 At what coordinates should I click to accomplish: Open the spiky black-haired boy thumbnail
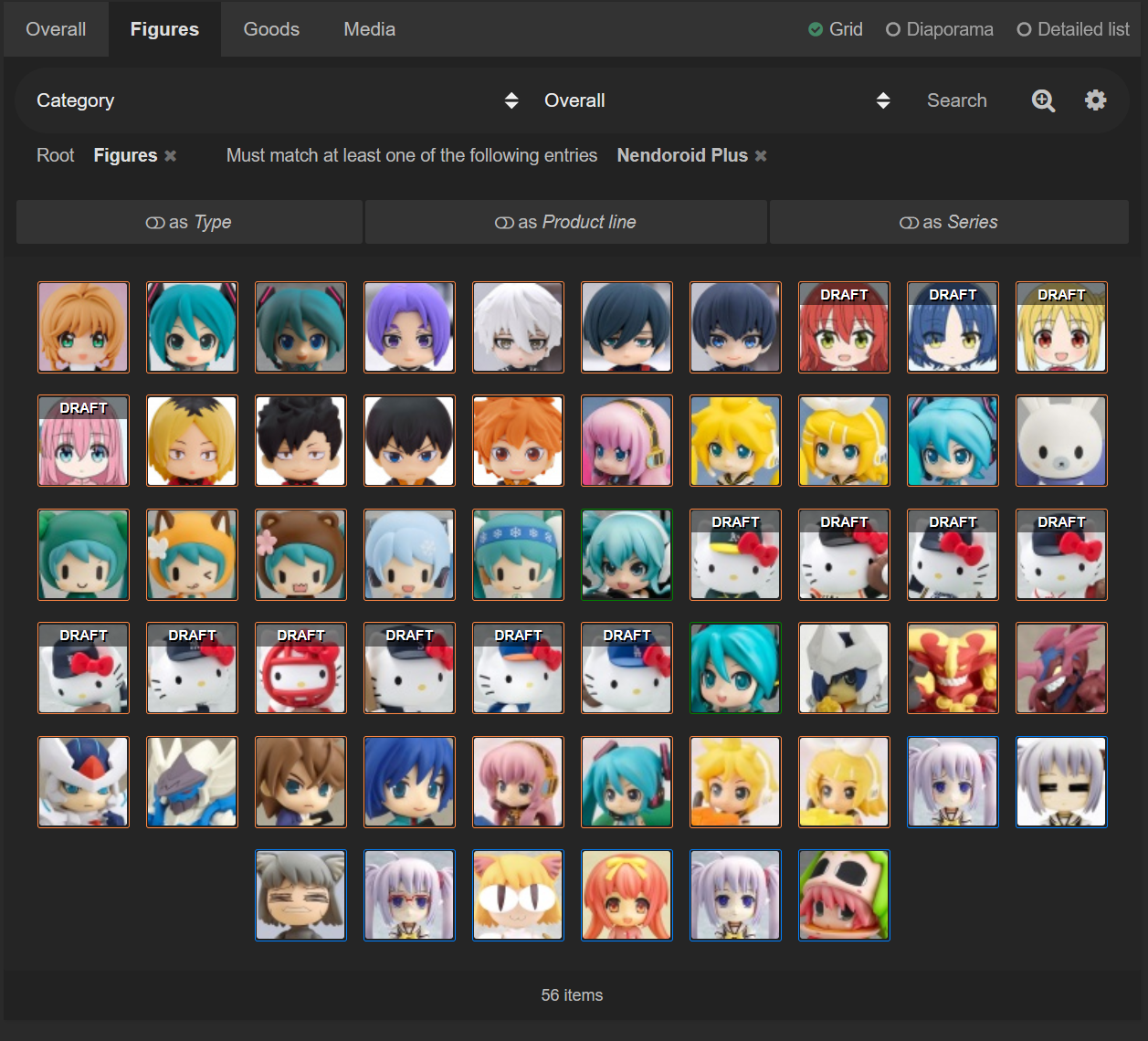(x=300, y=440)
